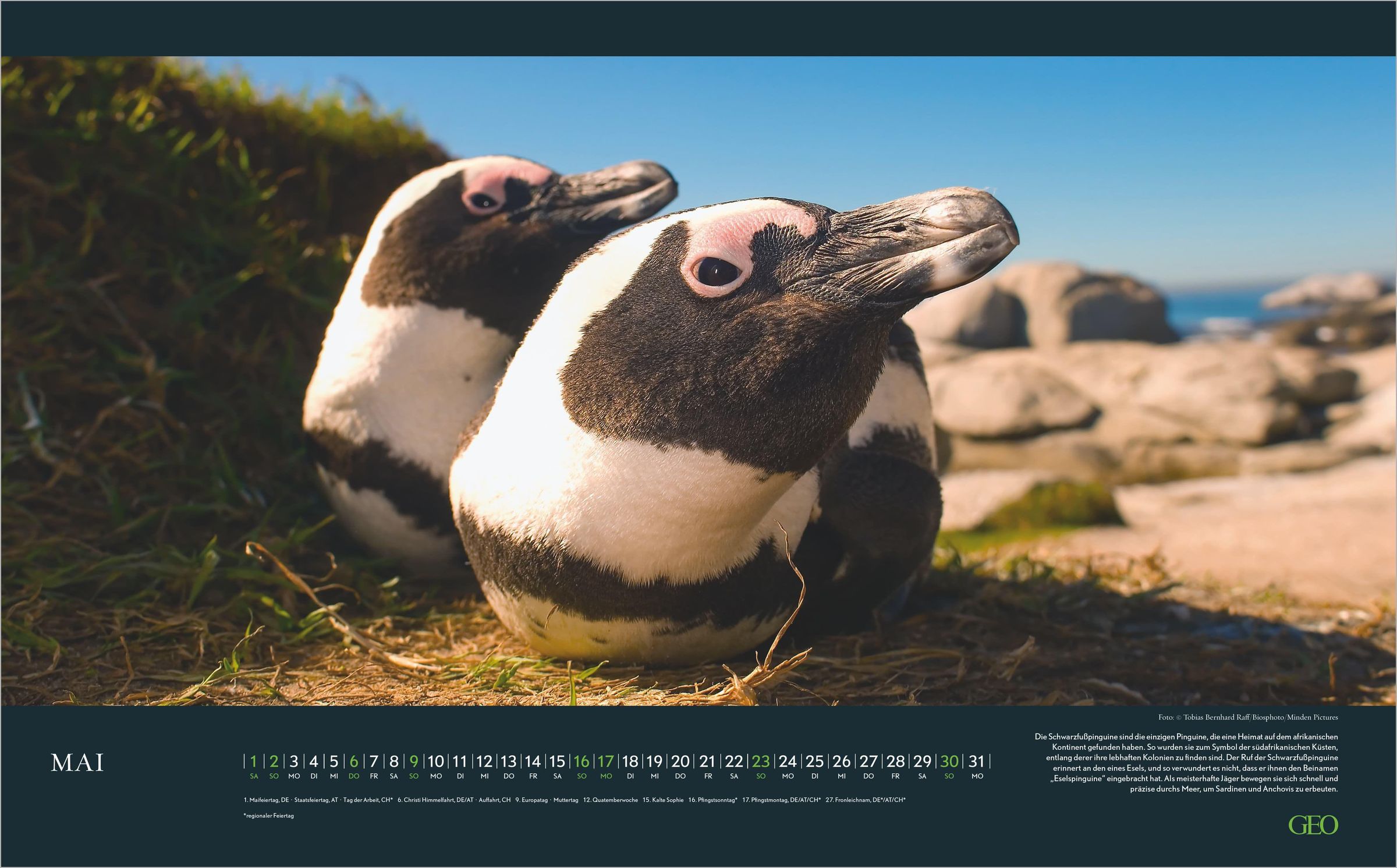The width and height of the screenshot is (1397, 868).
Task: Select Sunday the 9th, Muttertag
Action: [414, 761]
